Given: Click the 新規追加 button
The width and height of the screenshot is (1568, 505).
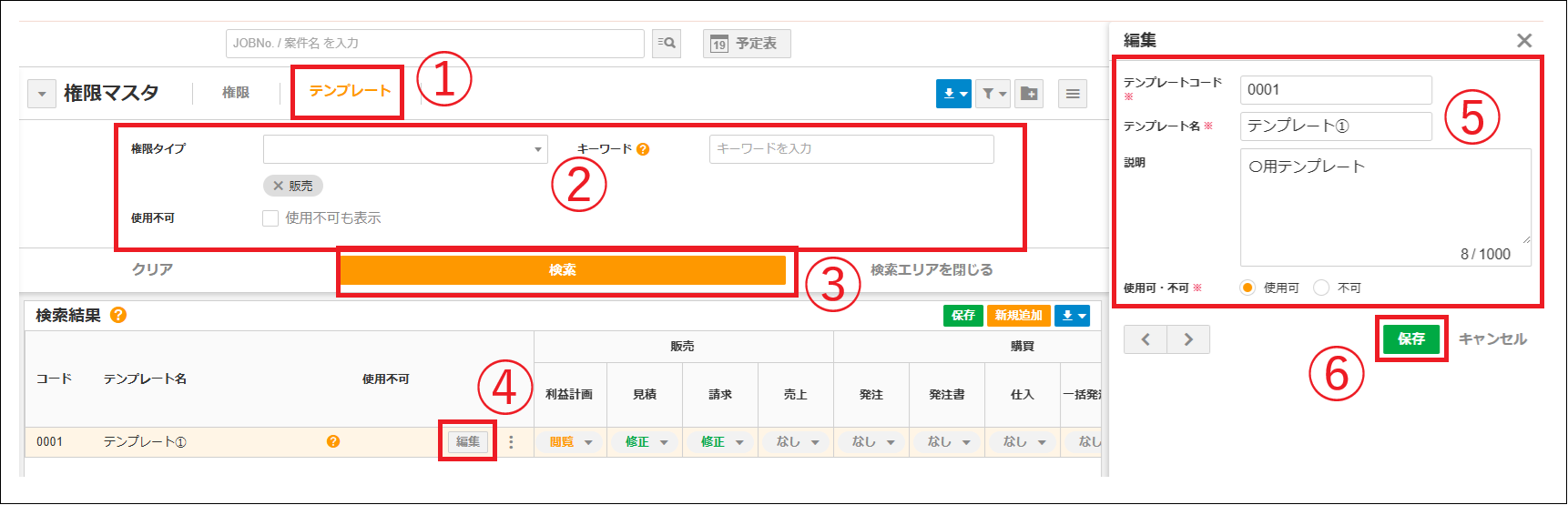Looking at the screenshot, I should pyautogui.click(x=1019, y=315).
